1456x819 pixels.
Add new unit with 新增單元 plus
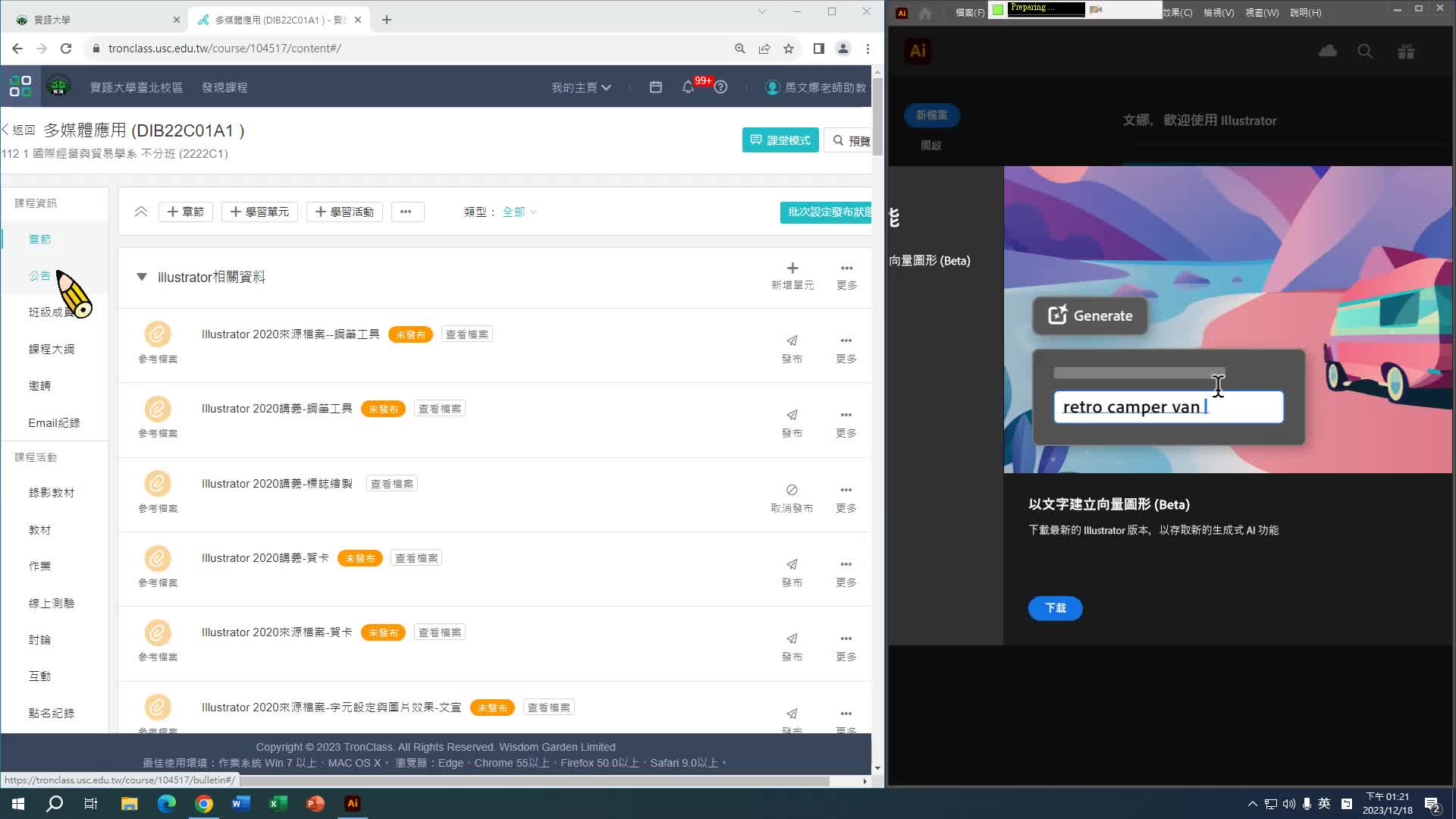(x=792, y=275)
